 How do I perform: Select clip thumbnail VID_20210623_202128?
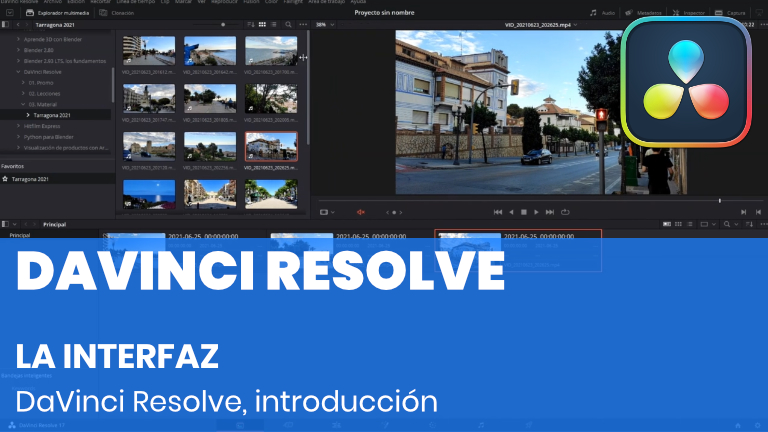tap(149, 146)
